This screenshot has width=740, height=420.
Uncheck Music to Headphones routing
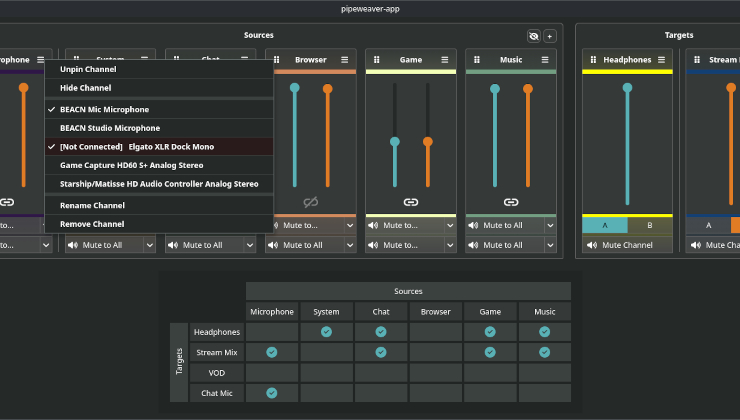(545, 332)
